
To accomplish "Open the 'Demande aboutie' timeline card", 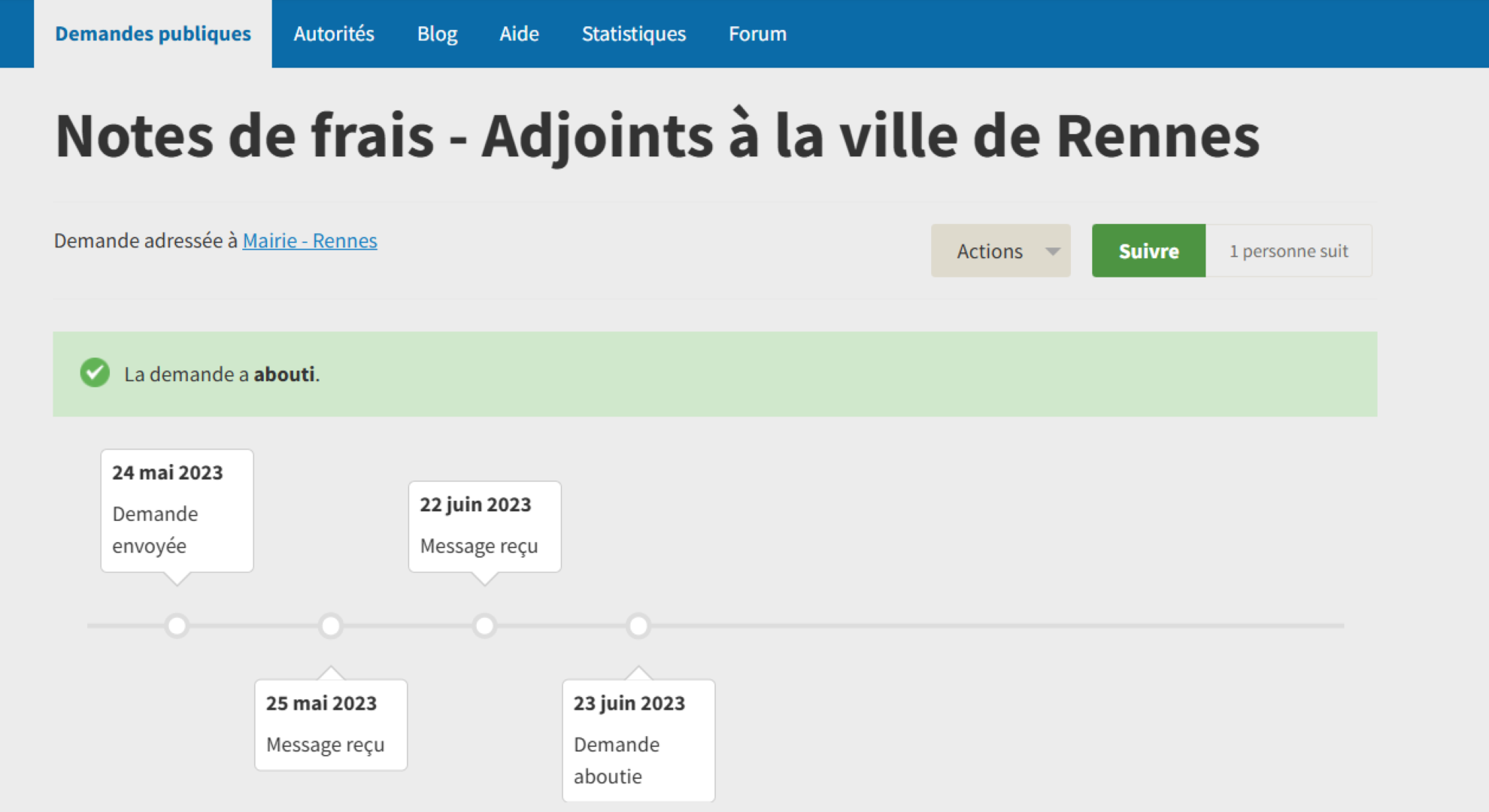I will pos(638,741).
